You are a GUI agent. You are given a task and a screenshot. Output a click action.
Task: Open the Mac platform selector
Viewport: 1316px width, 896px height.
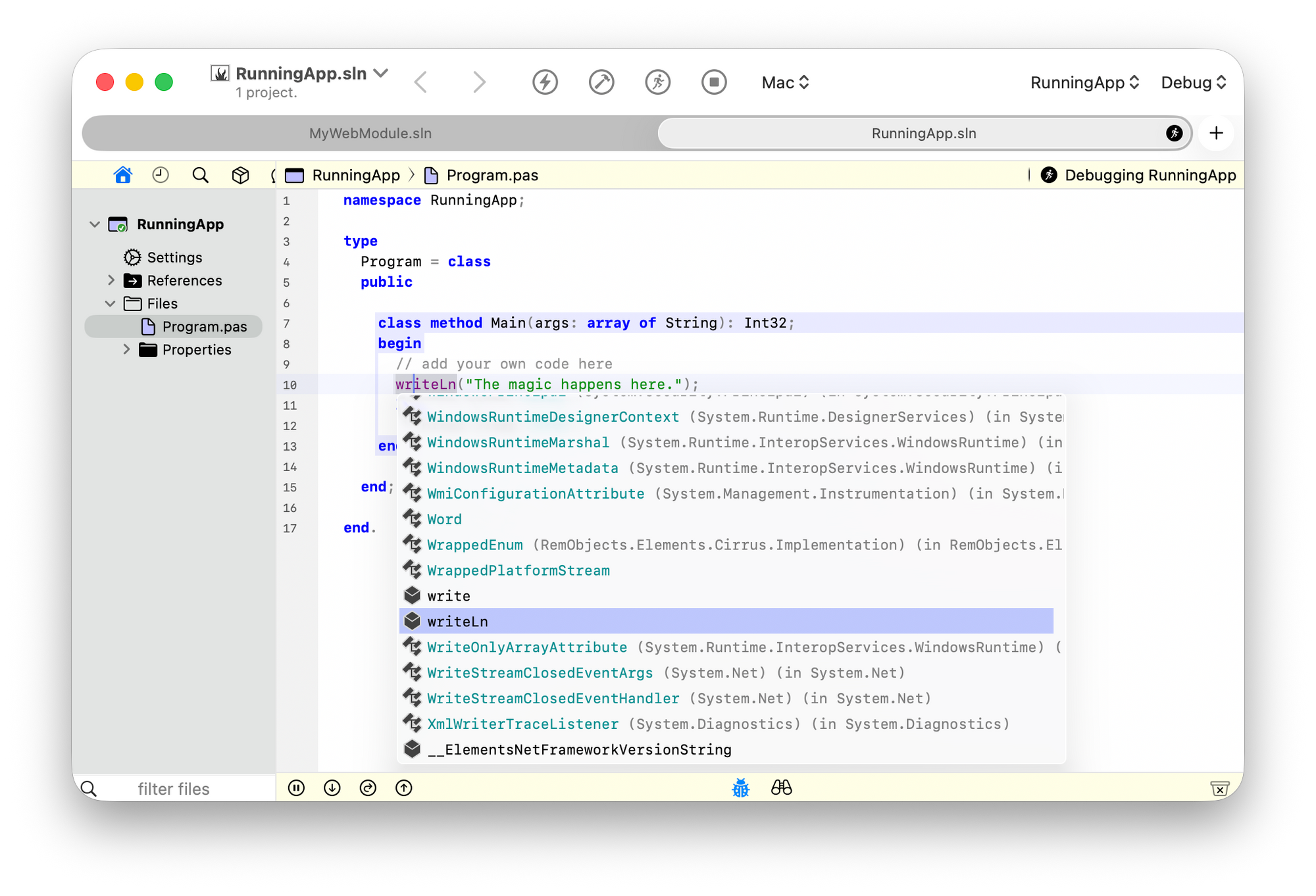point(785,83)
